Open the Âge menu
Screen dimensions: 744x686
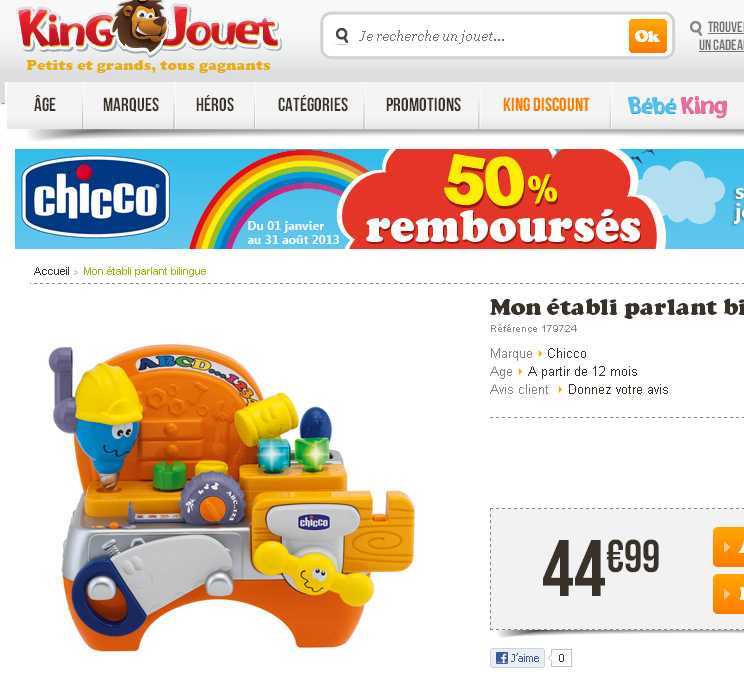(45, 105)
